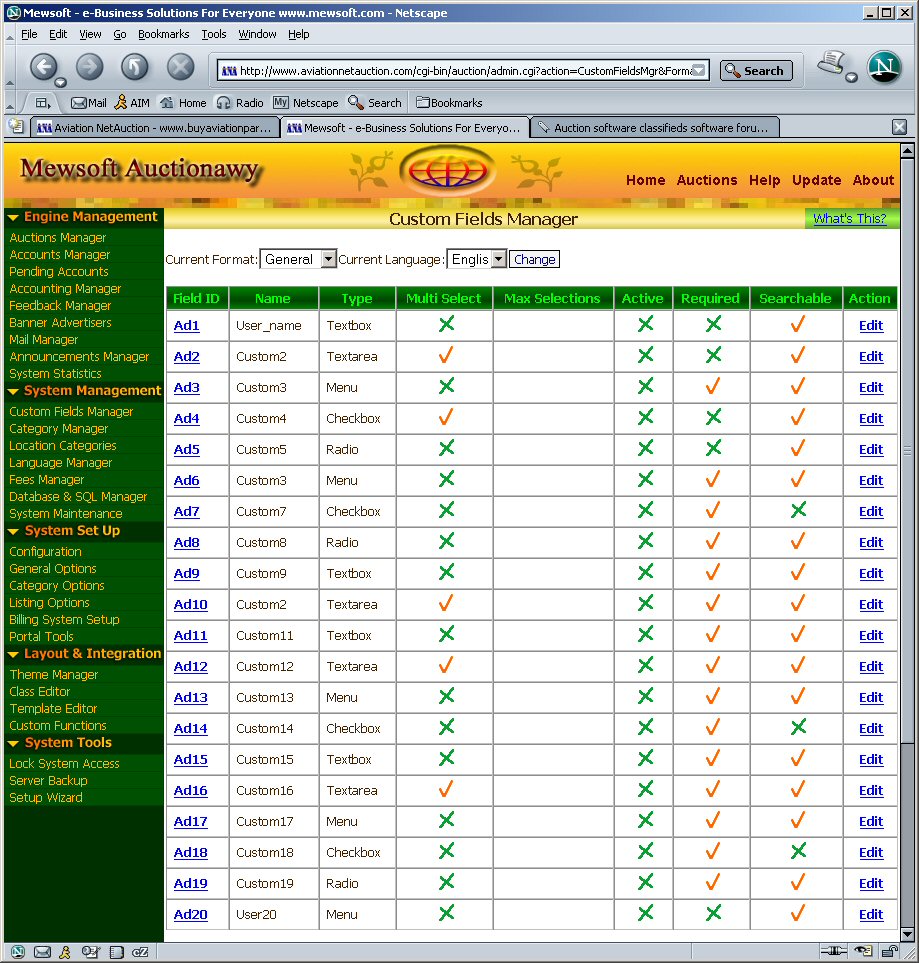Open the Bookmarks menu

coord(163,34)
